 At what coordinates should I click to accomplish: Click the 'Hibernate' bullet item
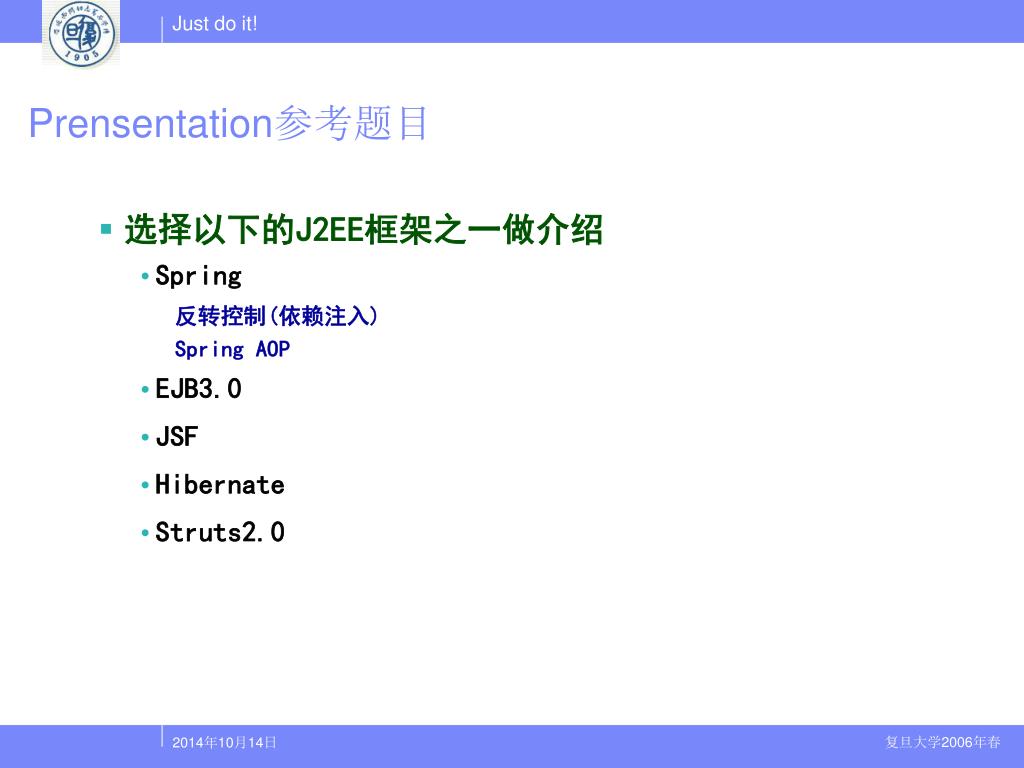click(x=219, y=485)
